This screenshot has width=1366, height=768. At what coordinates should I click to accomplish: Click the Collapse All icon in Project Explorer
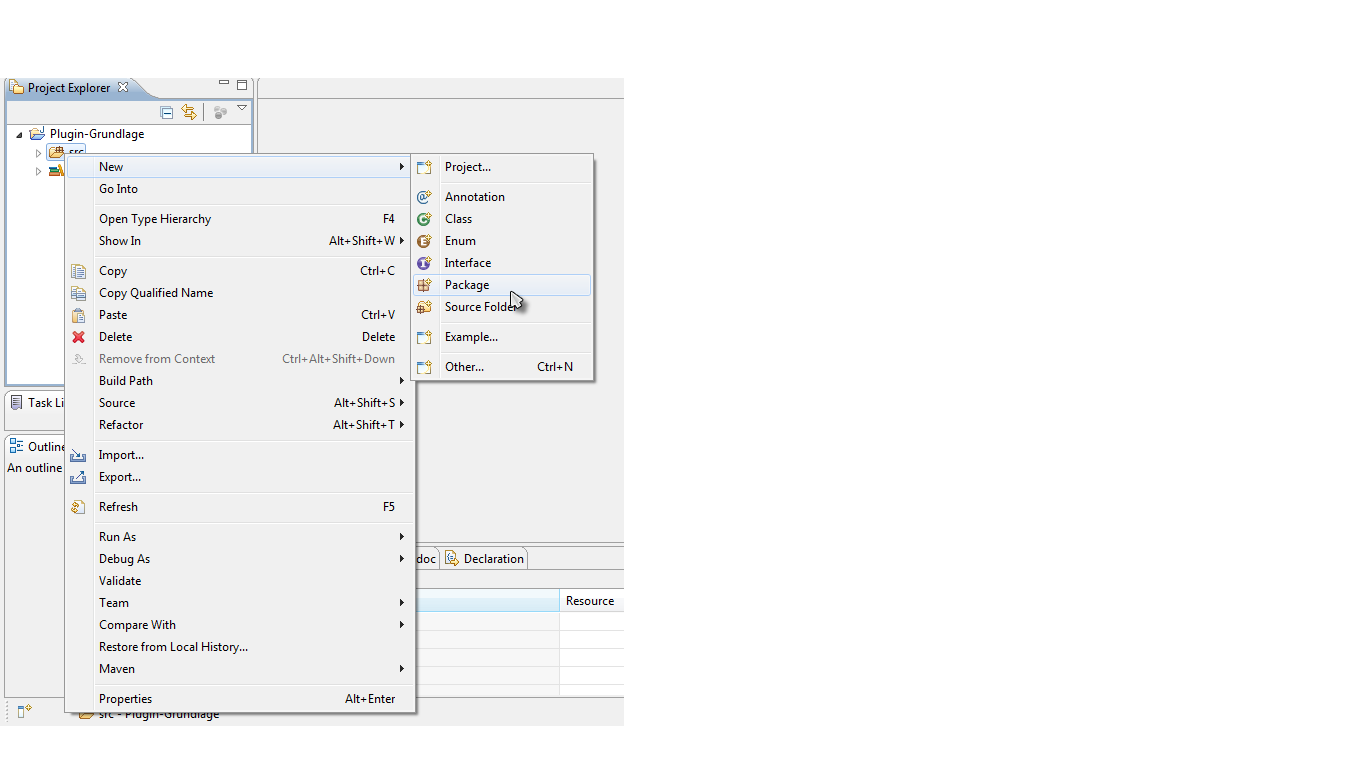(x=167, y=113)
